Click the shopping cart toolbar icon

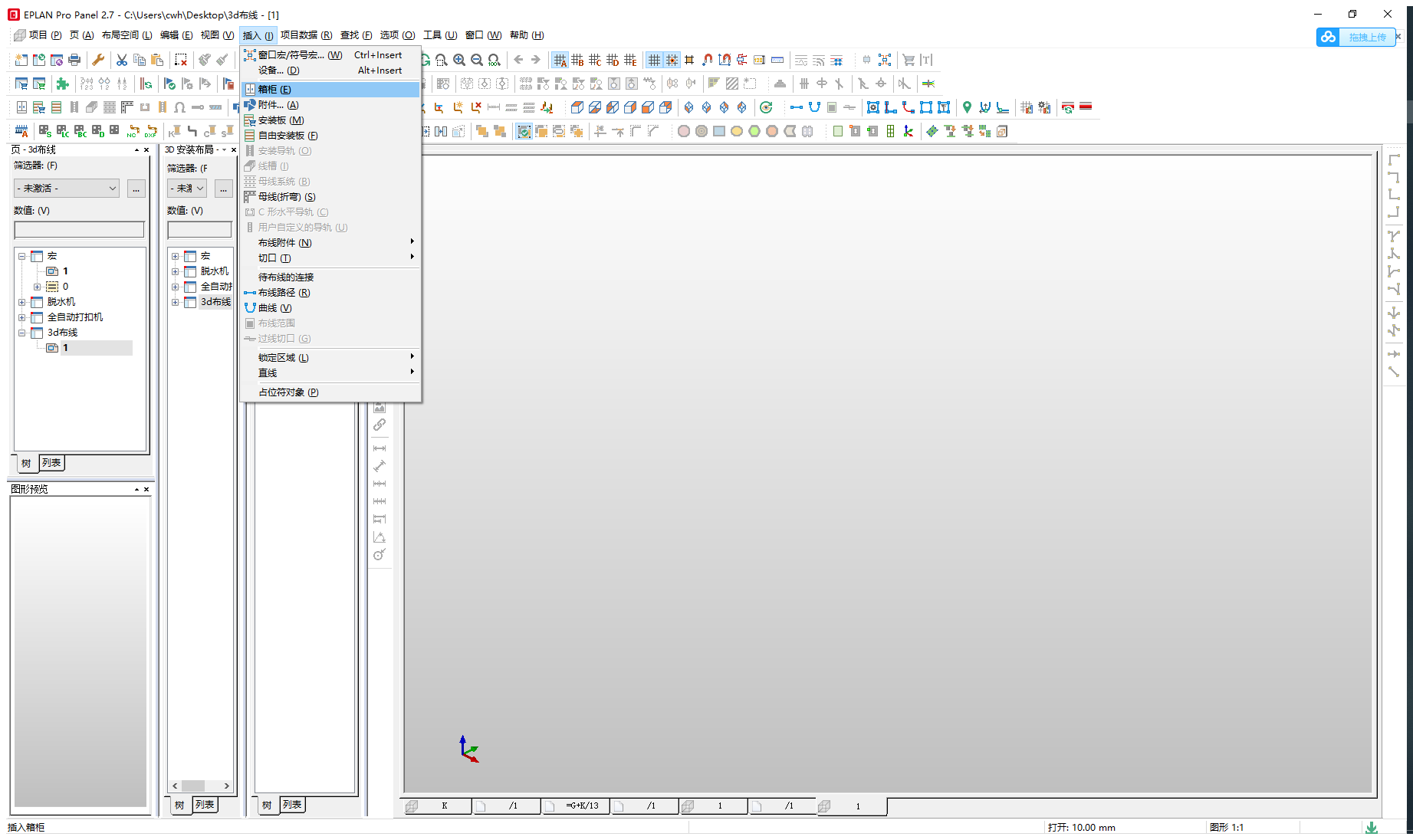[909, 60]
